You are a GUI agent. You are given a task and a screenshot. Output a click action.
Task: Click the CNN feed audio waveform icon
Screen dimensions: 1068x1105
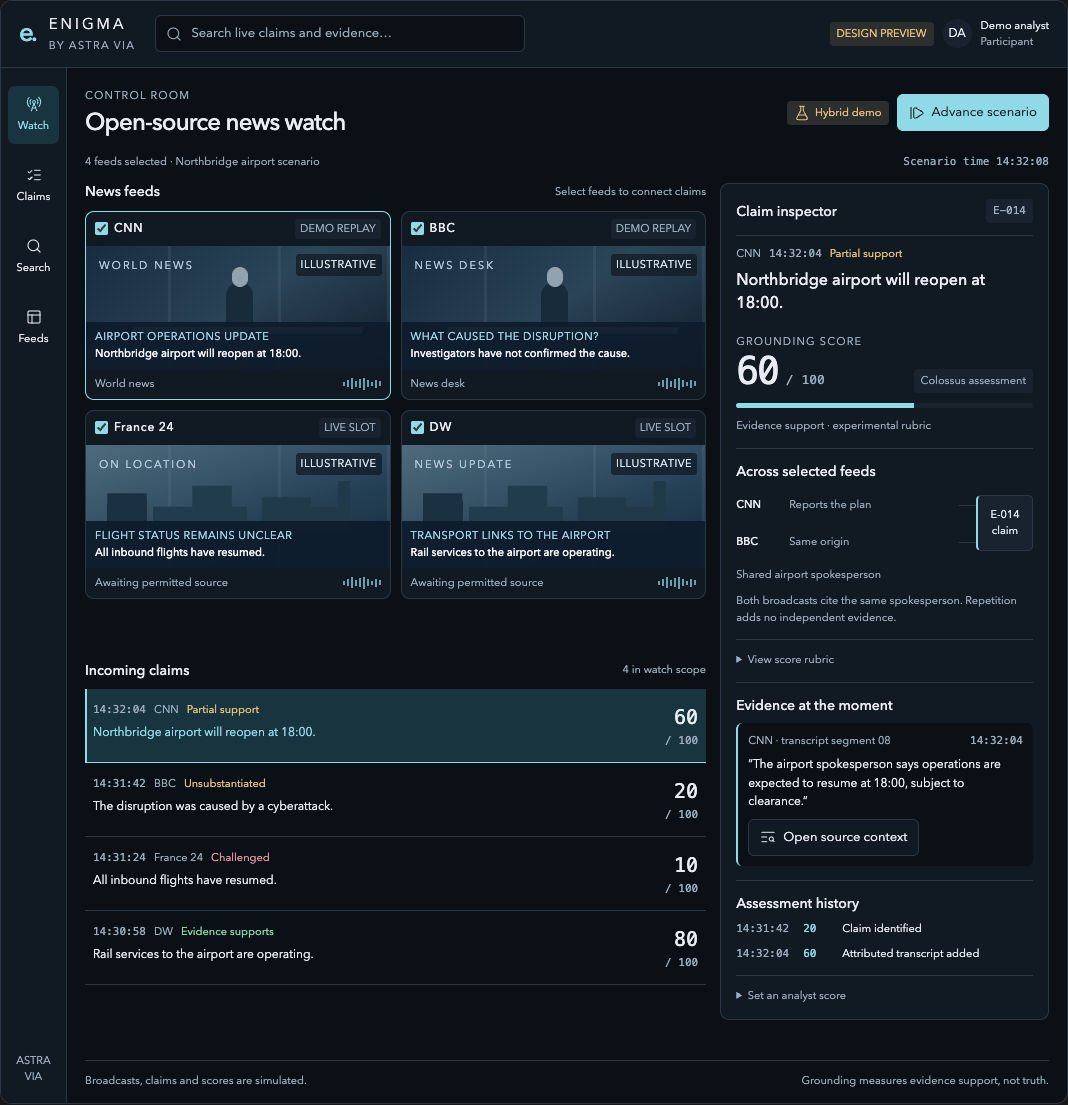coord(362,383)
